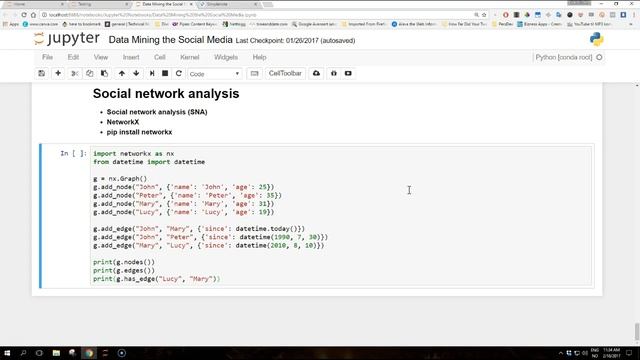The width and height of the screenshot is (640, 360).
Task: Run cell and select below icon
Action: pyautogui.click(x=152, y=73)
